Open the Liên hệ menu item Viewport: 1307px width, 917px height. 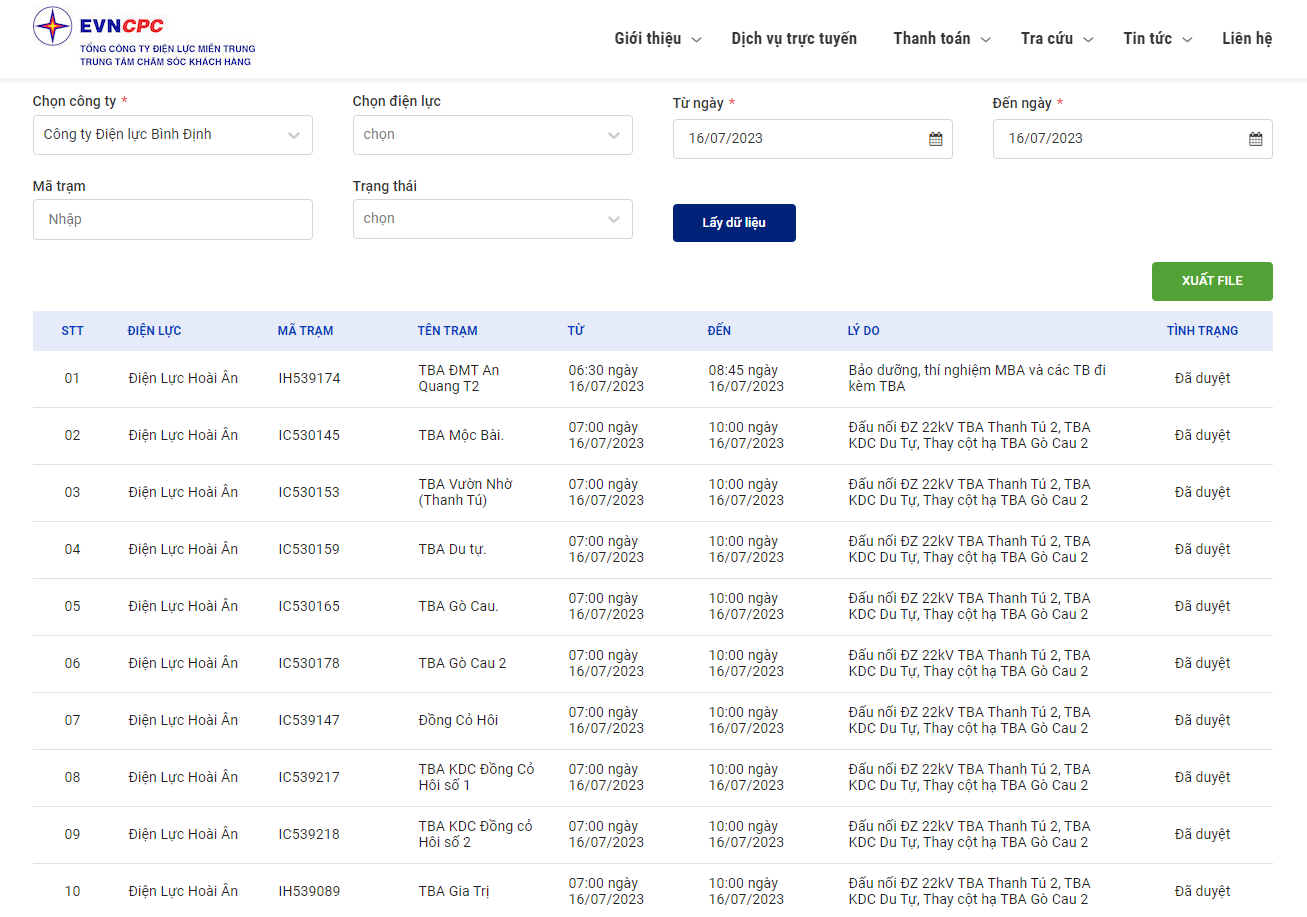pos(1247,39)
